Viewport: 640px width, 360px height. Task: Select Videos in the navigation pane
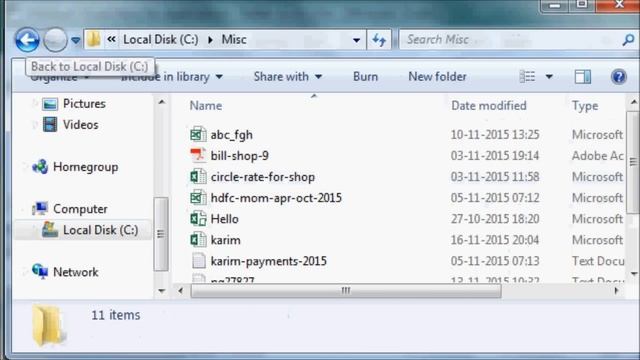coord(80,124)
